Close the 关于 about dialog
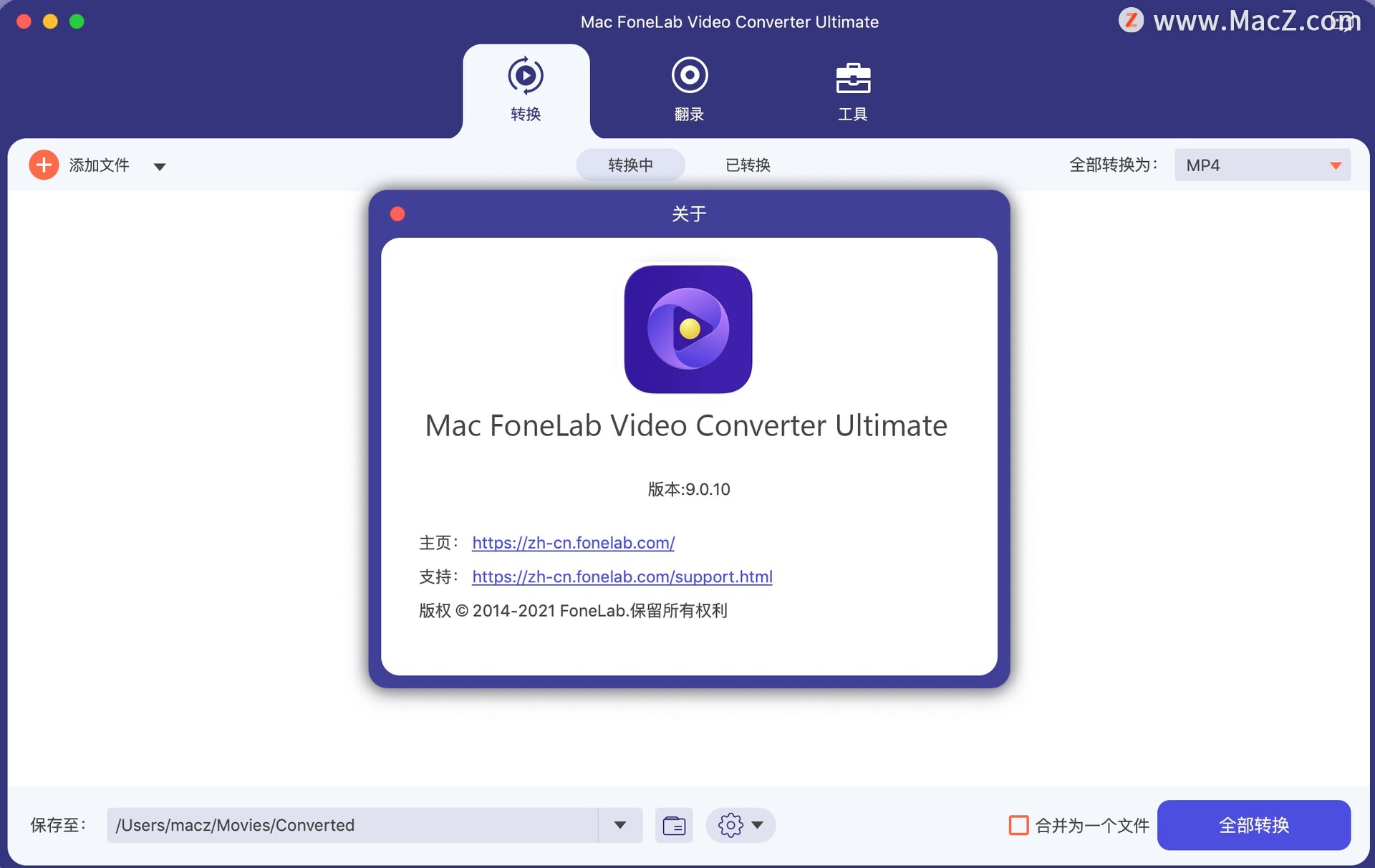Image resolution: width=1375 pixels, height=868 pixels. pos(397,214)
